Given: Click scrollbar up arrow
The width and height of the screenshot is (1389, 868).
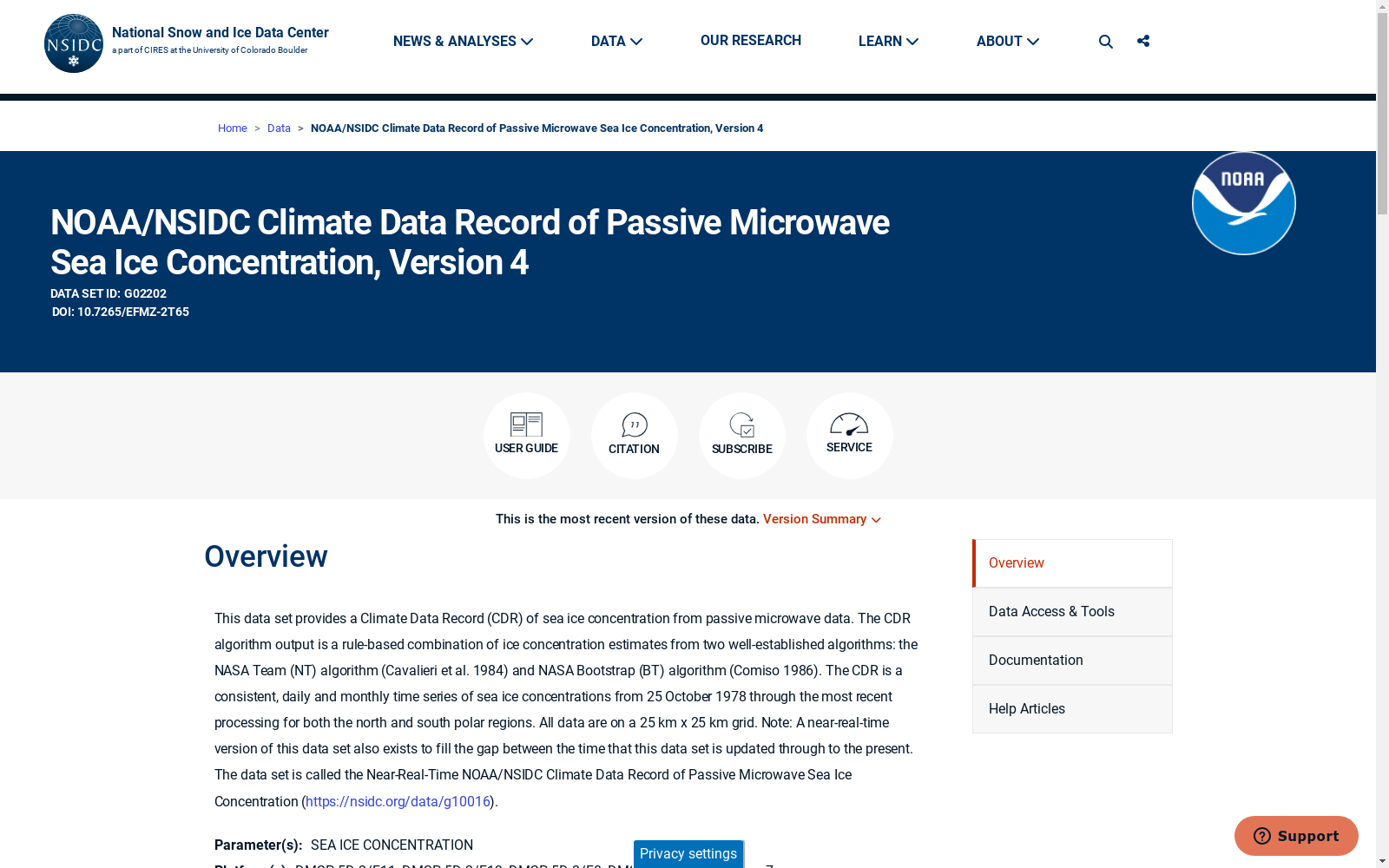Looking at the screenshot, I should pos(1382,7).
